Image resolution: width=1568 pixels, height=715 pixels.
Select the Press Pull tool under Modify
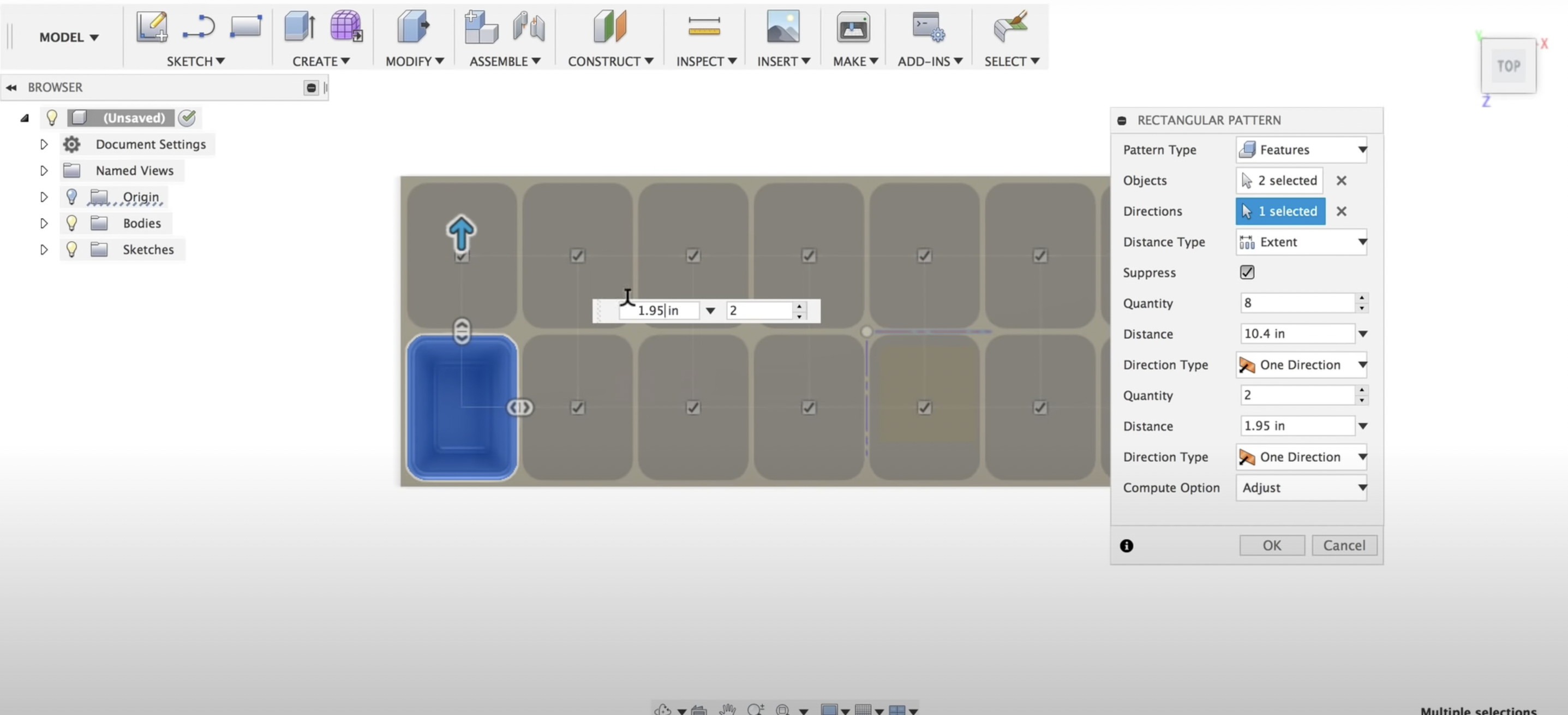pyautogui.click(x=412, y=27)
